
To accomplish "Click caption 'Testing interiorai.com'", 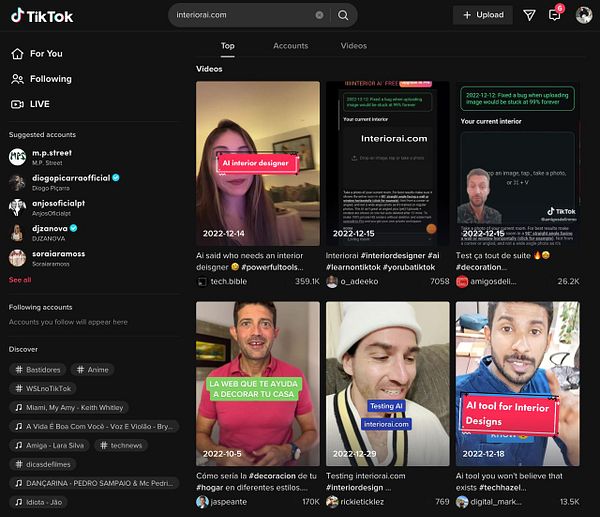I will pyautogui.click(x=365, y=476).
